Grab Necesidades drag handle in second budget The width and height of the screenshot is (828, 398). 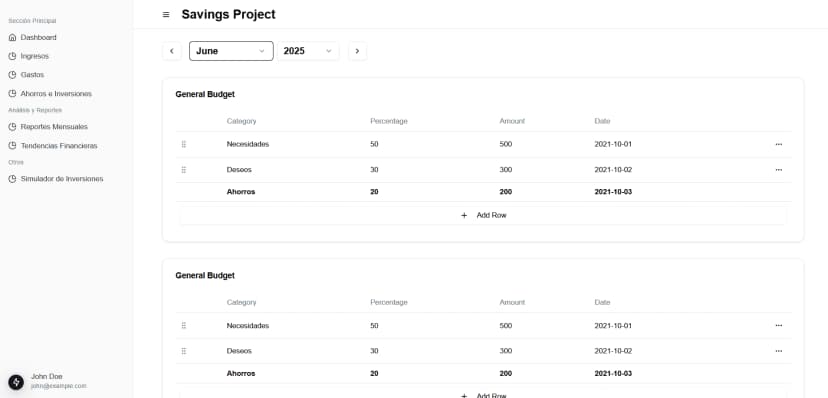click(x=184, y=326)
